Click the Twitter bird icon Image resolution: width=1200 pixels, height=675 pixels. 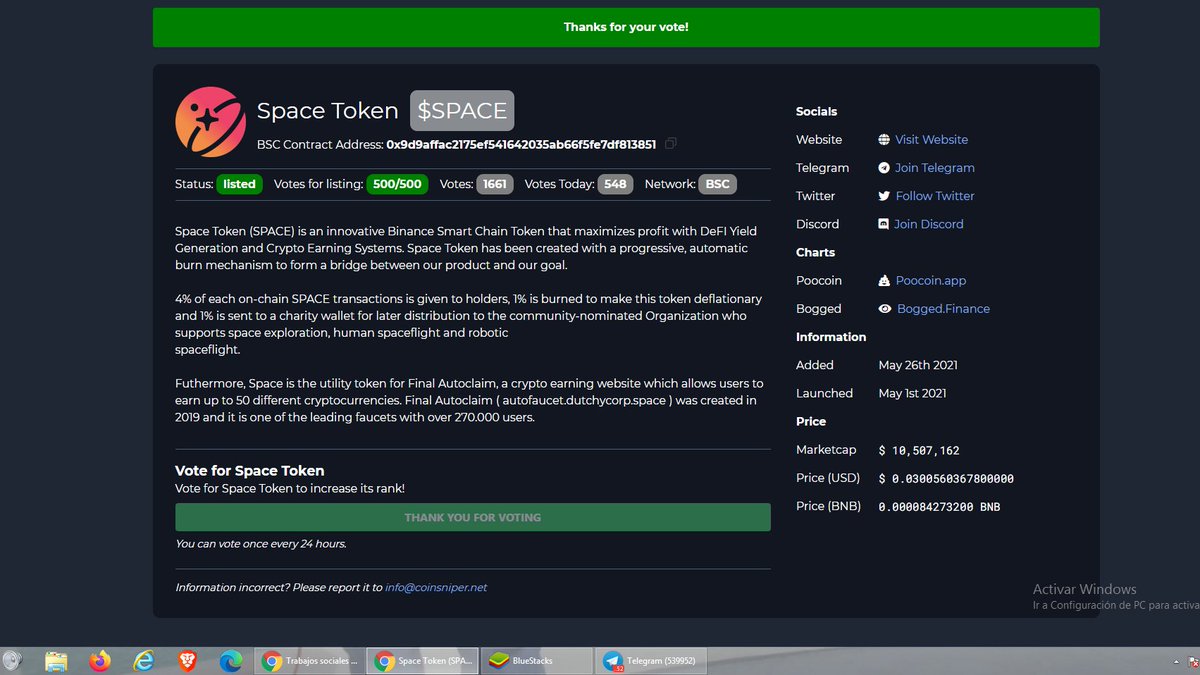(x=884, y=196)
